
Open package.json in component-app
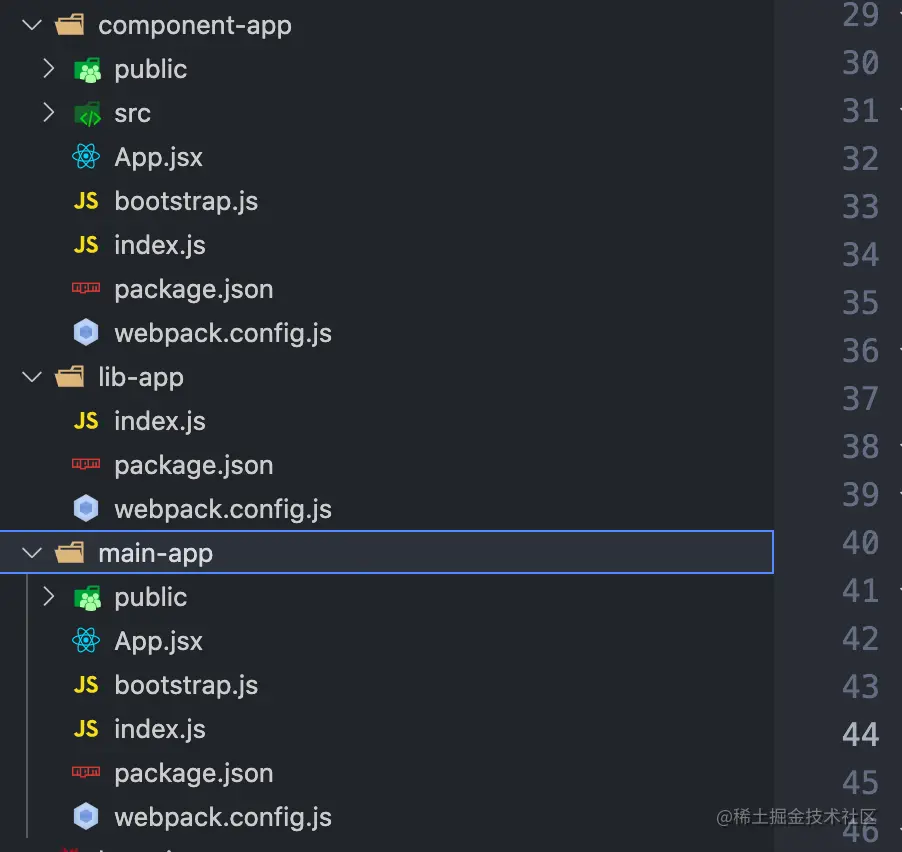click(194, 289)
